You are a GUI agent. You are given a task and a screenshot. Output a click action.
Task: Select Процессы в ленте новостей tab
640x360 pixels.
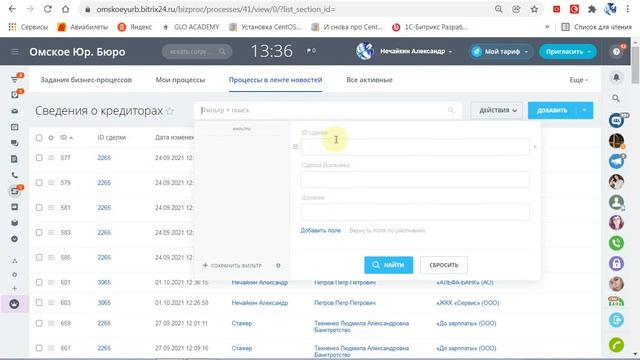coord(276,80)
